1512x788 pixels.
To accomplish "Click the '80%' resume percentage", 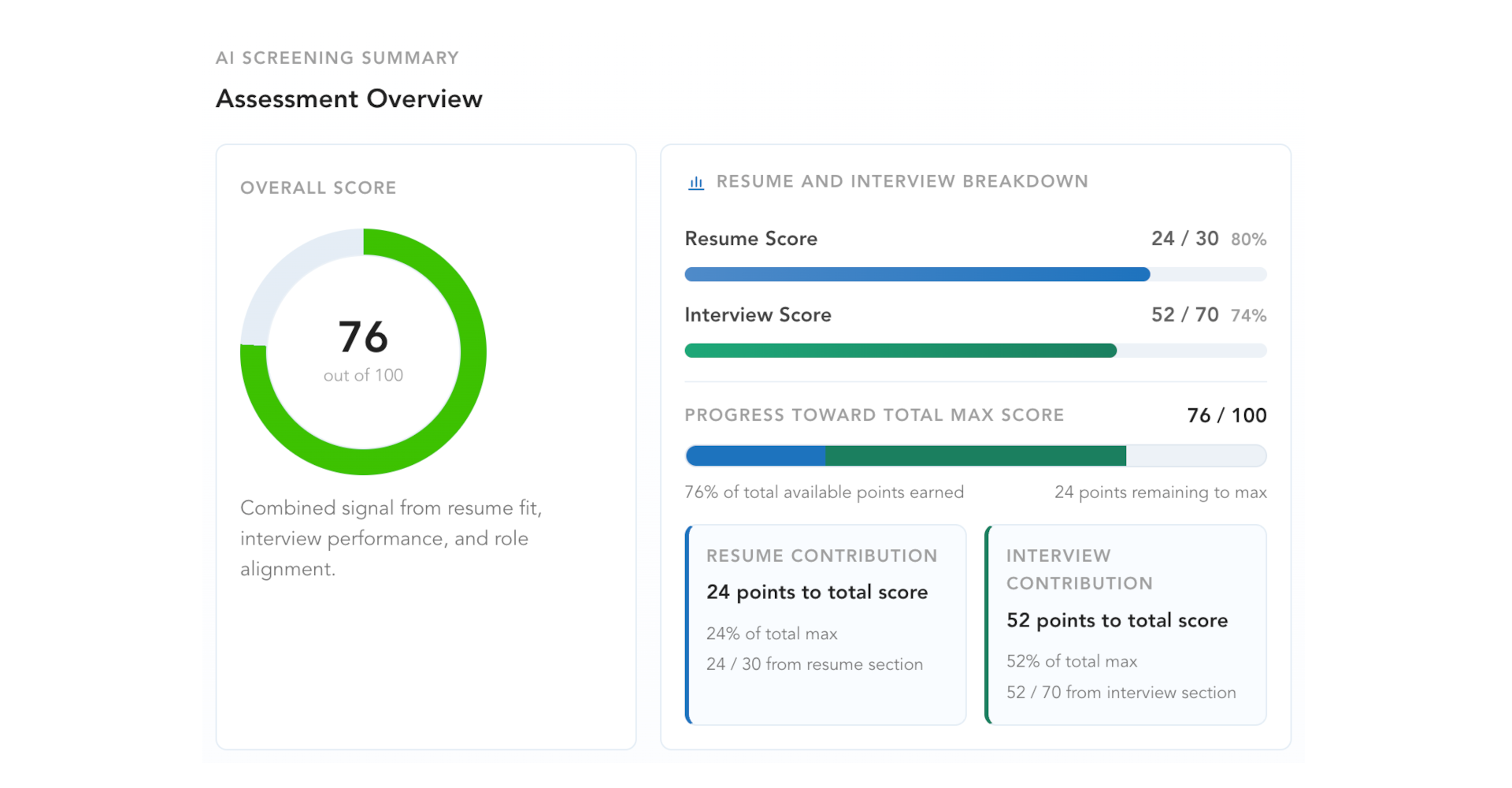I will [1249, 240].
